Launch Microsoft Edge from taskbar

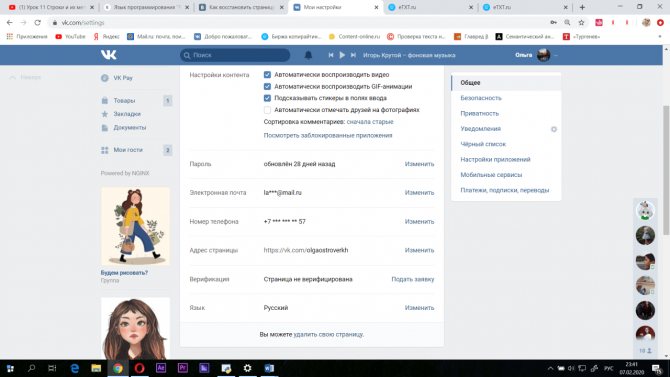[x=75, y=368]
